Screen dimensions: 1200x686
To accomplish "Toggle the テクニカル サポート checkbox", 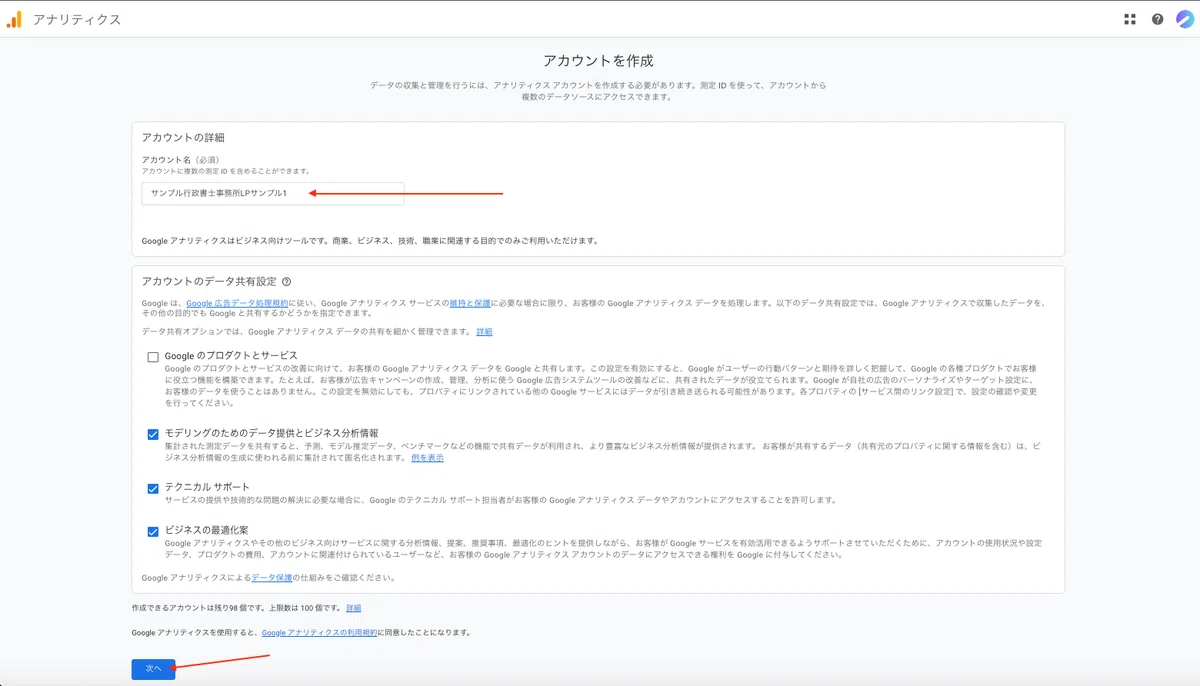I will [153, 488].
